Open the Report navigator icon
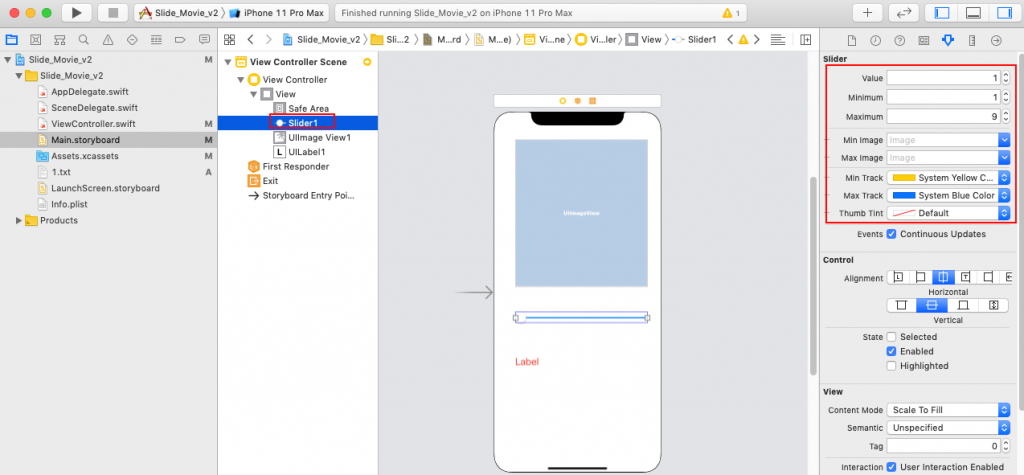The width and height of the screenshot is (1024, 475). tap(204, 39)
